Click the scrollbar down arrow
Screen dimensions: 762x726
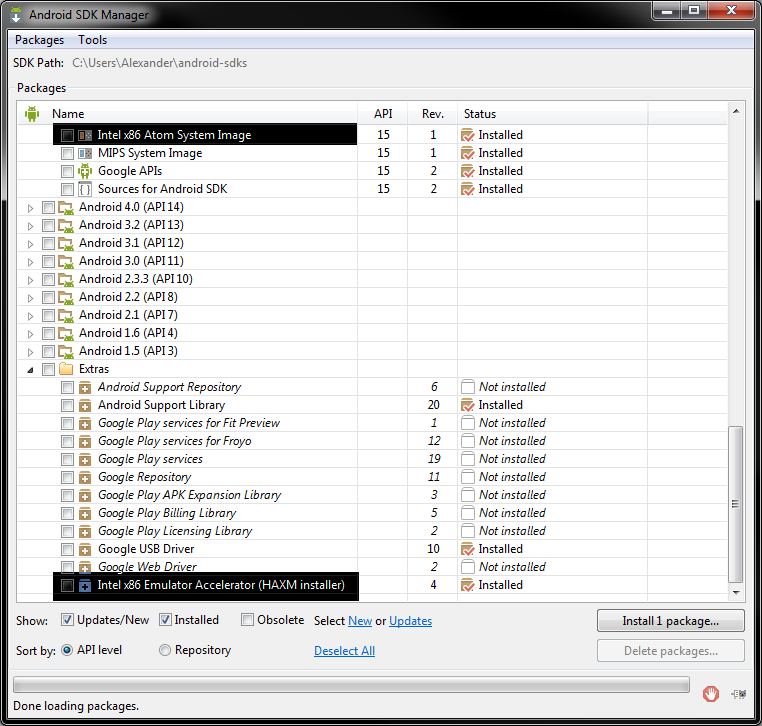pyautogui.click(x=736, y=592)
